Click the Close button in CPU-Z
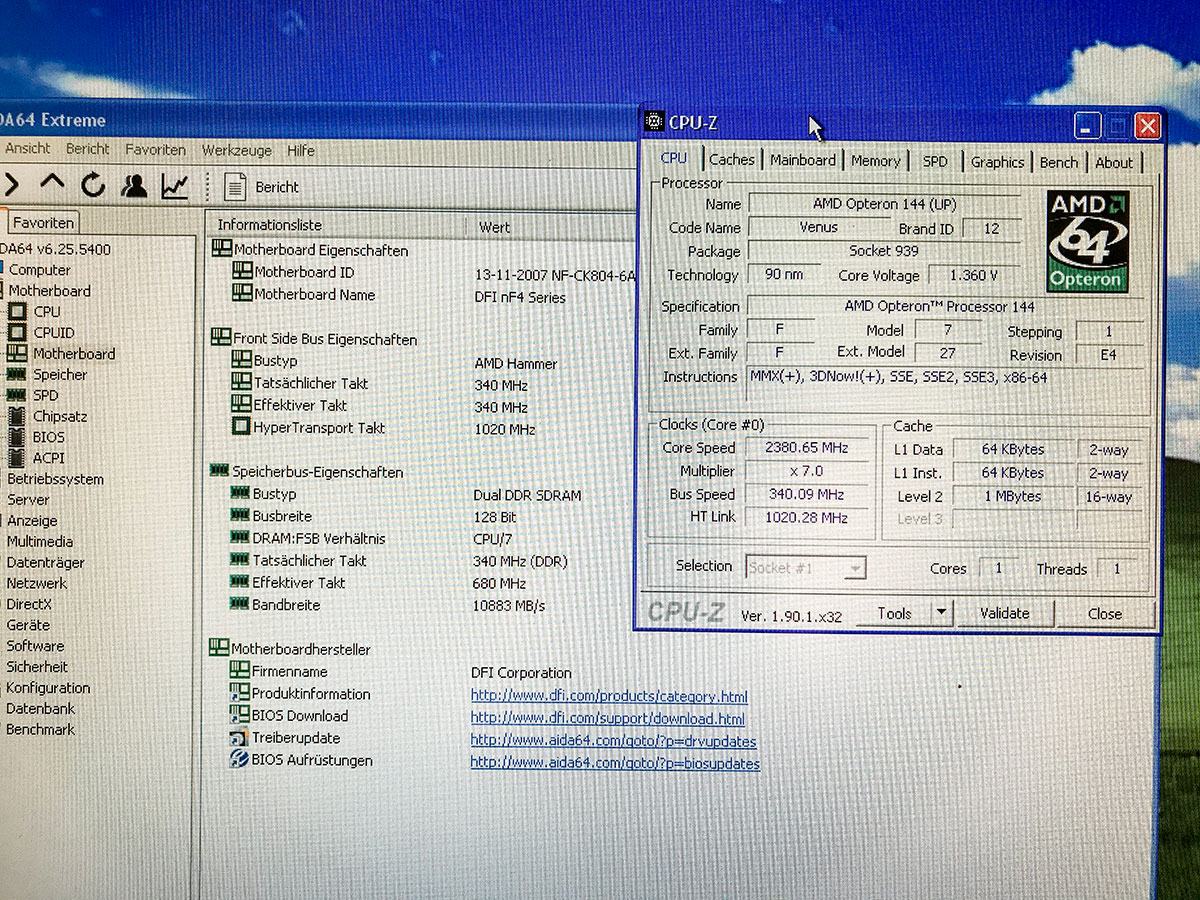 click(1105, 614)
